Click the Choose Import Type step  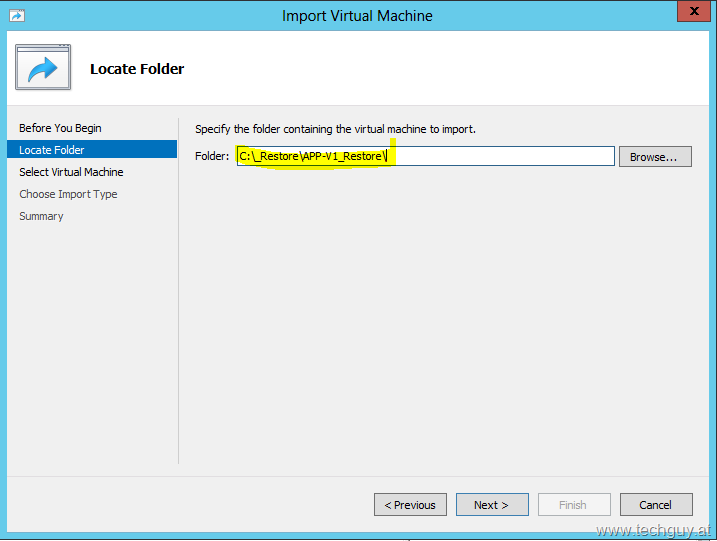(68, 194)
